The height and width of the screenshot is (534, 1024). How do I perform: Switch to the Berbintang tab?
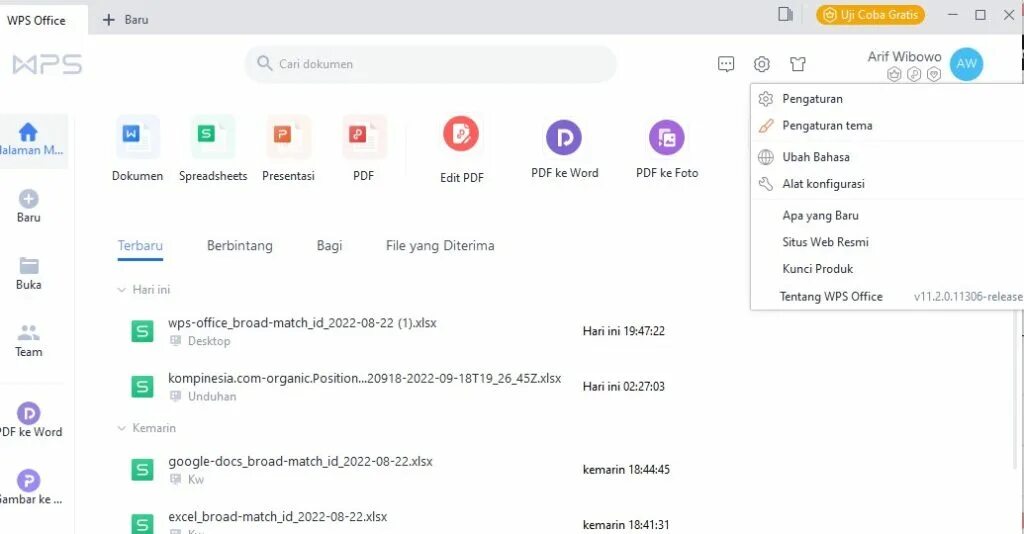tap(240, 246)
